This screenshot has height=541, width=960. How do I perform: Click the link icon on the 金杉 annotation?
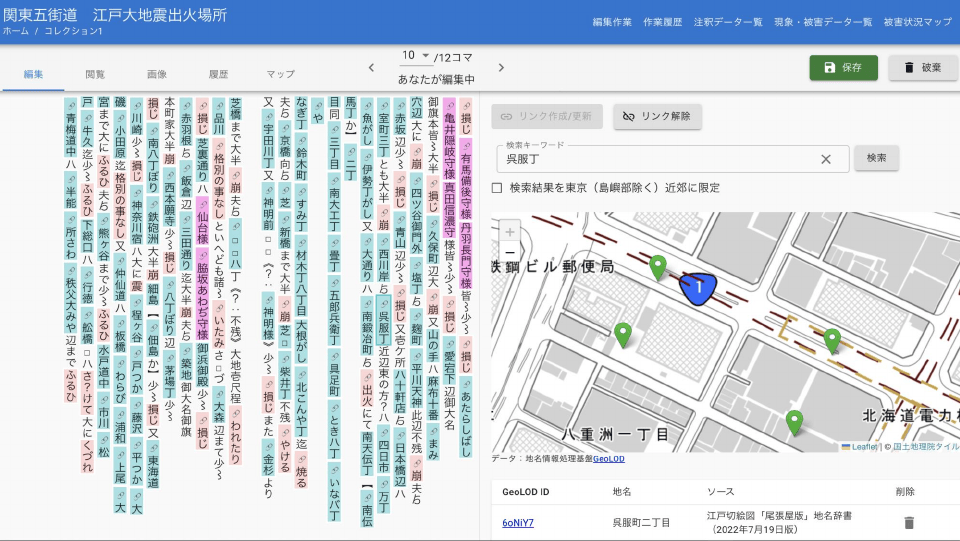(x=268, y=447)
